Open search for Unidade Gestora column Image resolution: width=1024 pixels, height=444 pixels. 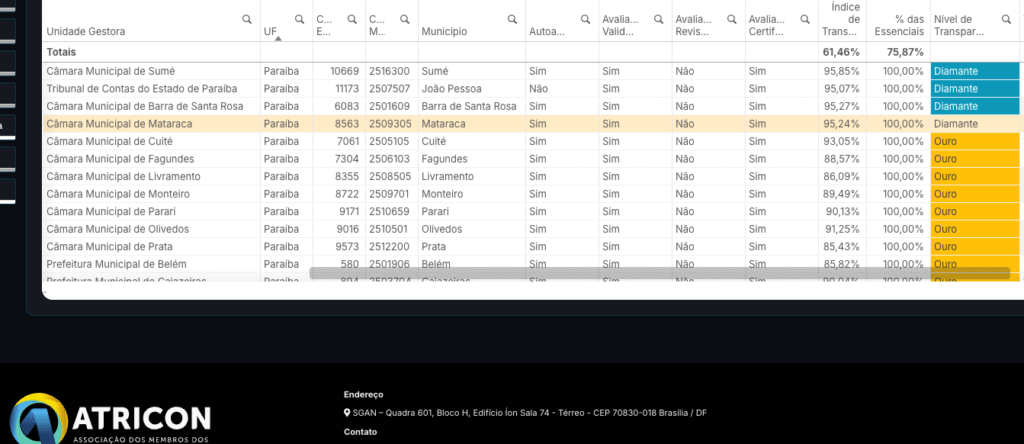tap(247, 20)
